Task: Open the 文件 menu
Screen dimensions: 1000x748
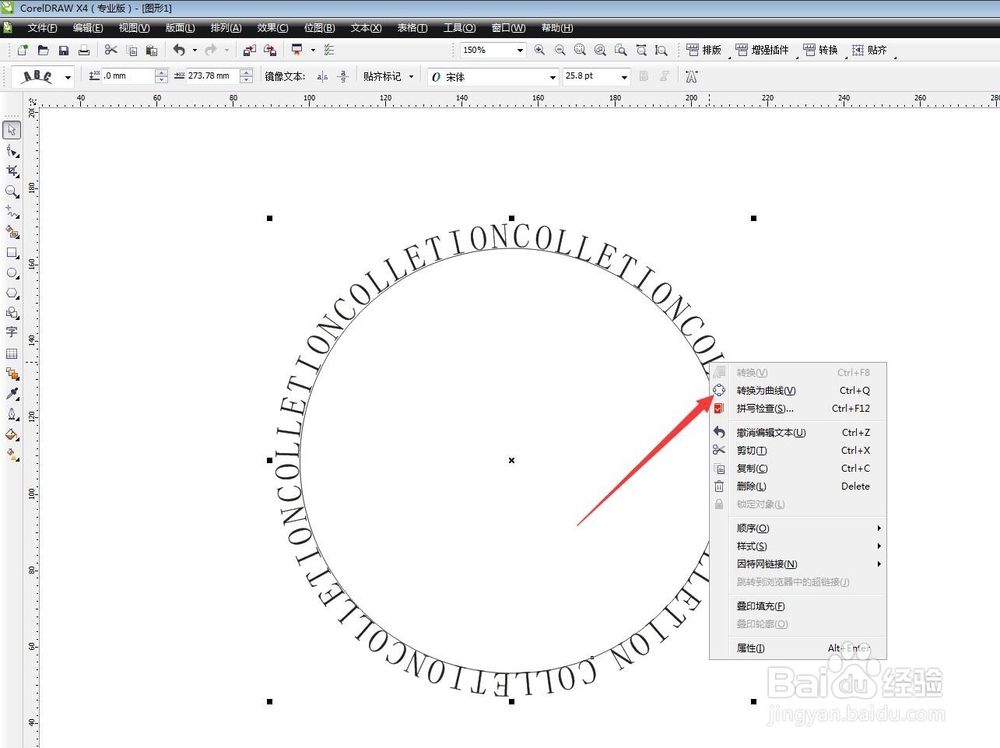Action: coord(42,27)
